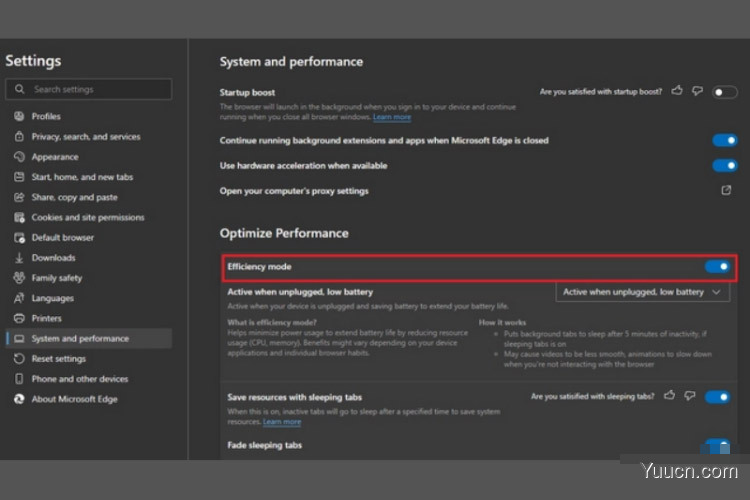The width and height of the screenshot is (750, 500).
Task: Click the Languages icon
Action: pos(19,298)
